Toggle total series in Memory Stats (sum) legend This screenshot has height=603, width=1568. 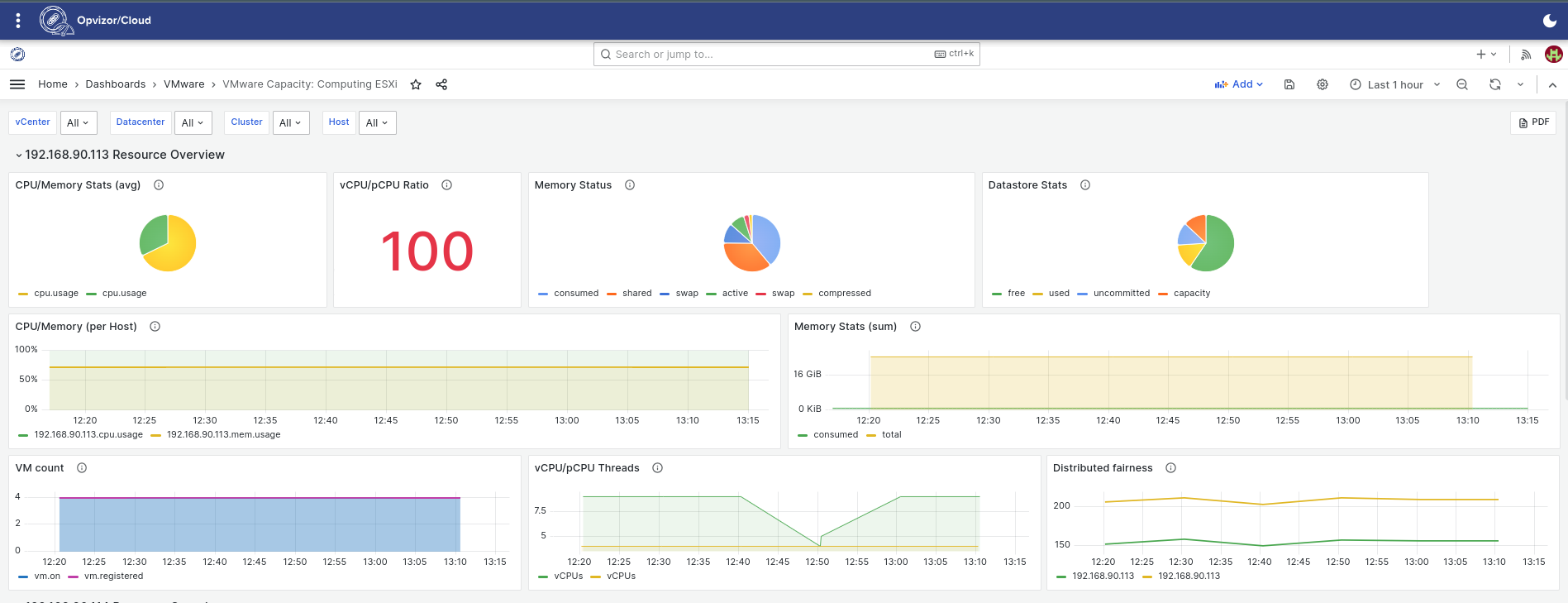pyautogui.click(x=892, y=435)
